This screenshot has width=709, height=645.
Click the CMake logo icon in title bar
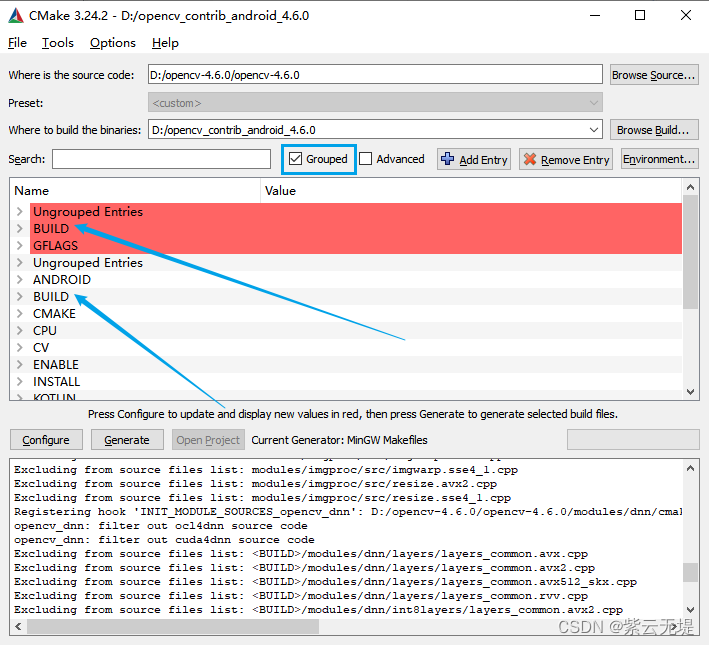(x=16, y=15)
